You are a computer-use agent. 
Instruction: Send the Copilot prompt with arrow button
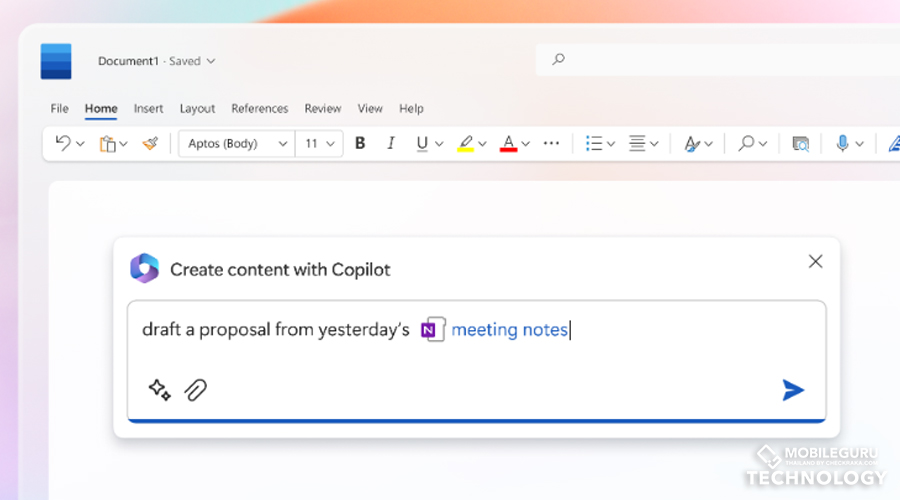point(793,390)
